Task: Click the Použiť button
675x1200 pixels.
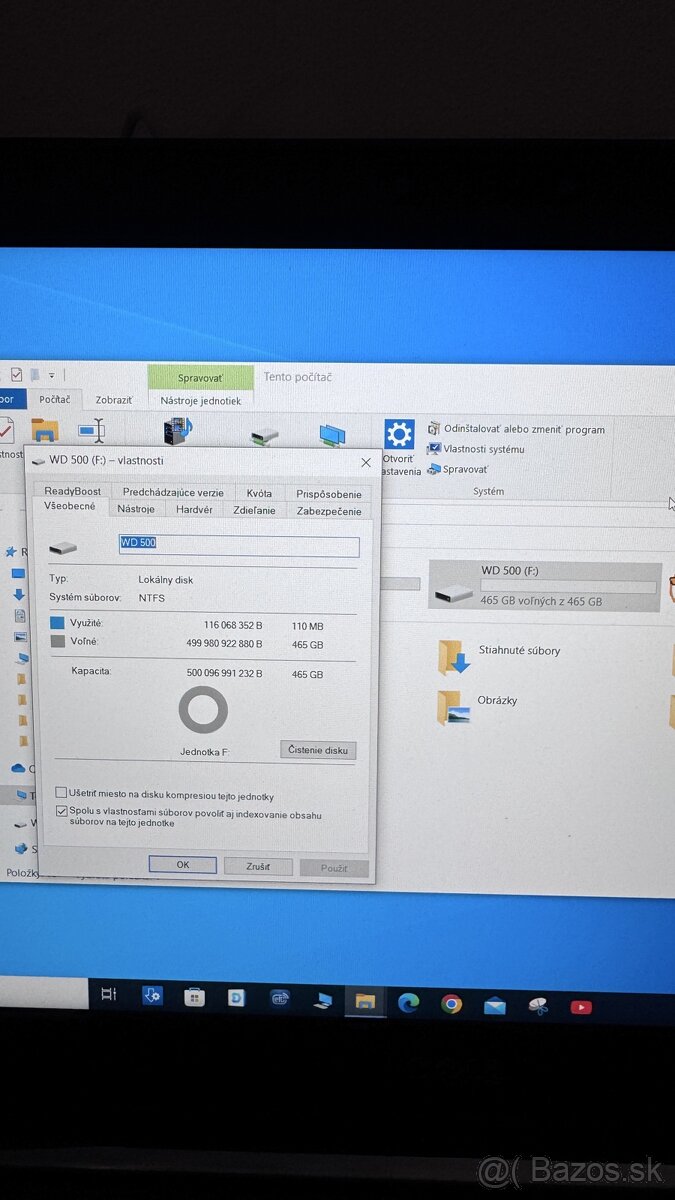Action: tap(334, 868)
